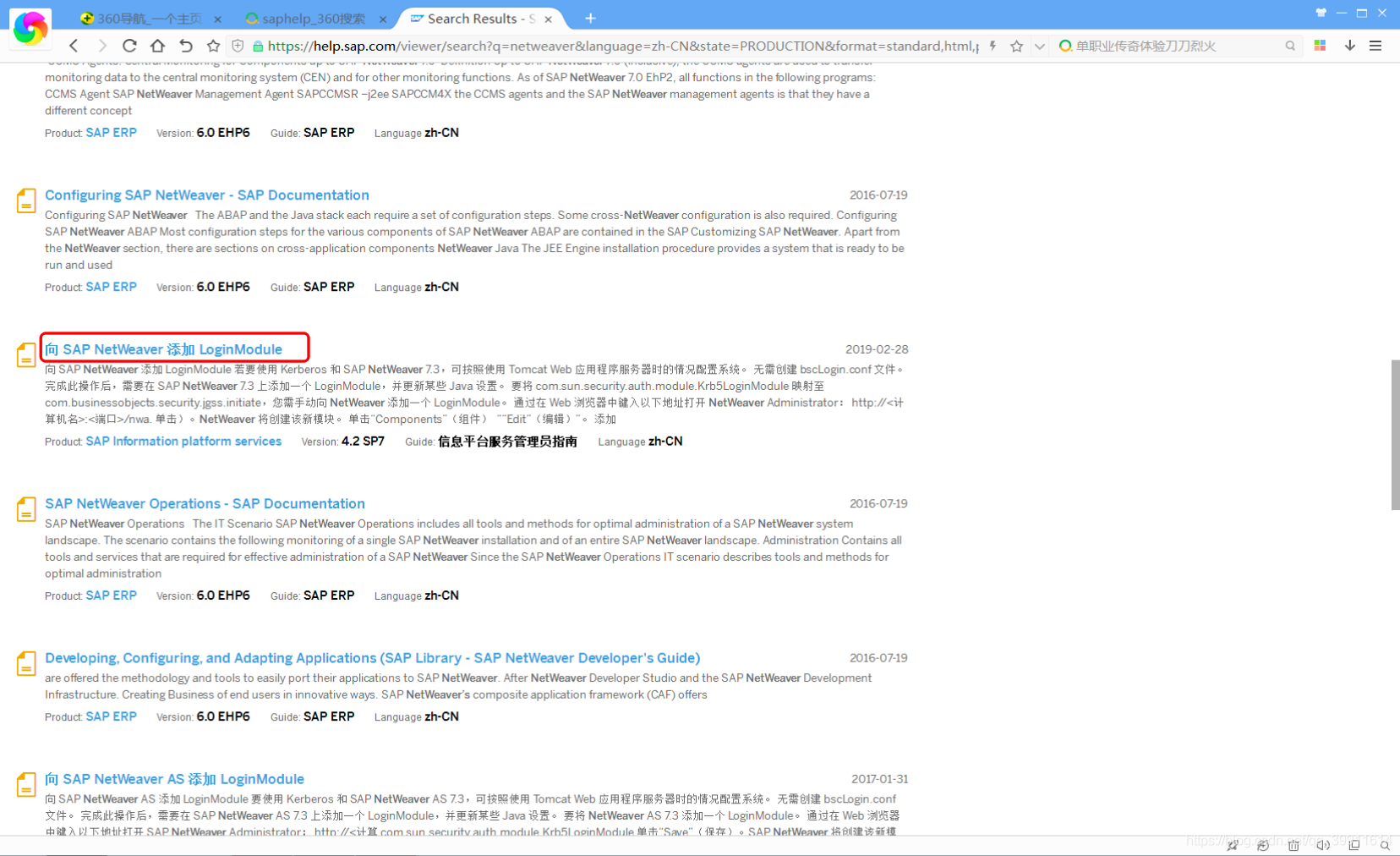Click the restore history icon in status bar
This screenshot has width=1400, height=856.
[1263, 845]
